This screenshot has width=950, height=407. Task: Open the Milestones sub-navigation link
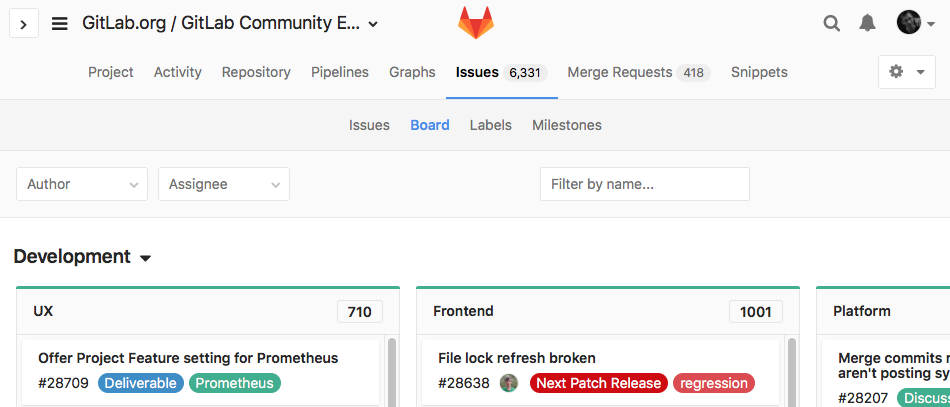567,125
